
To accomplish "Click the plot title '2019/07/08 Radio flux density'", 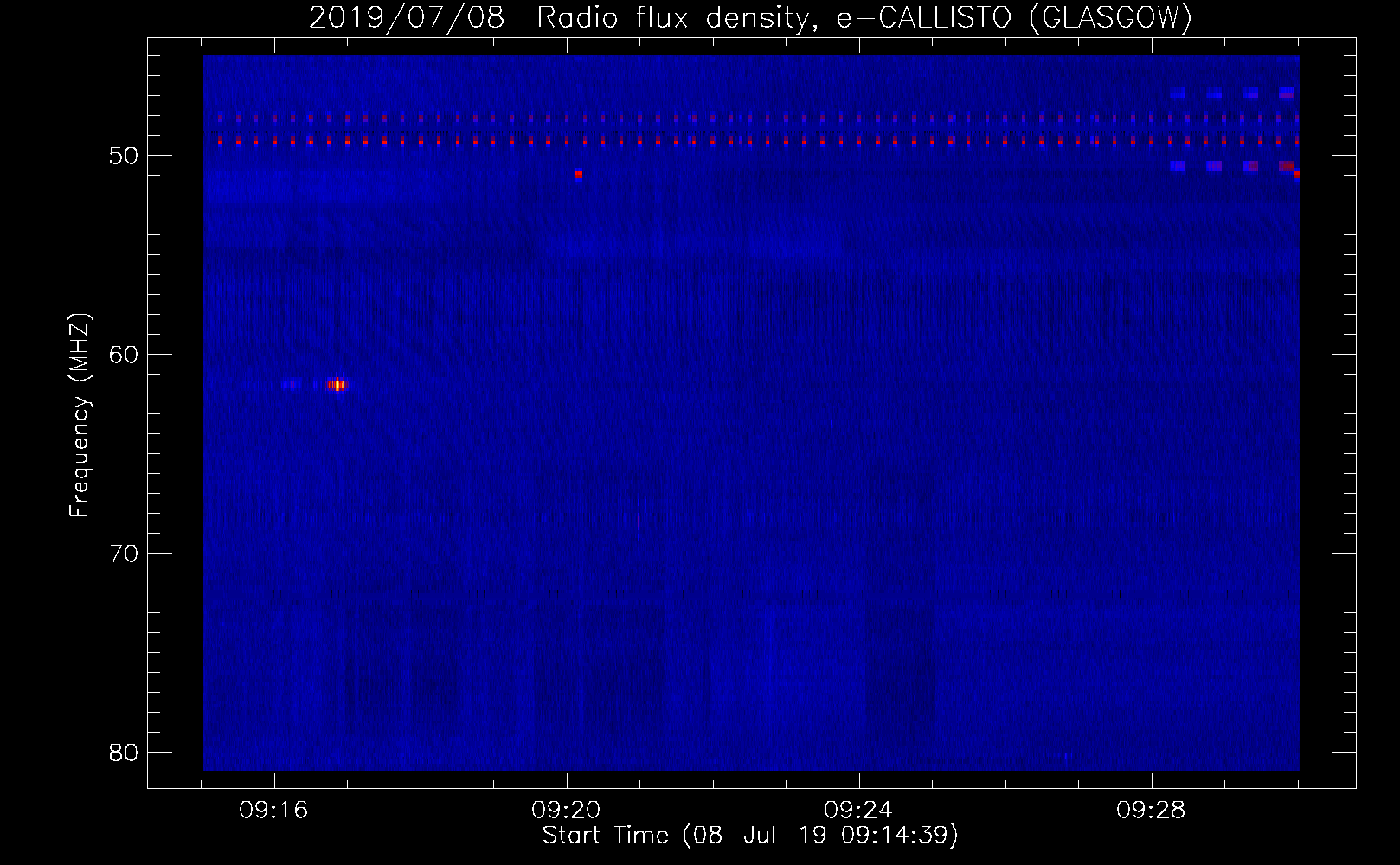I will pos(565,18).
